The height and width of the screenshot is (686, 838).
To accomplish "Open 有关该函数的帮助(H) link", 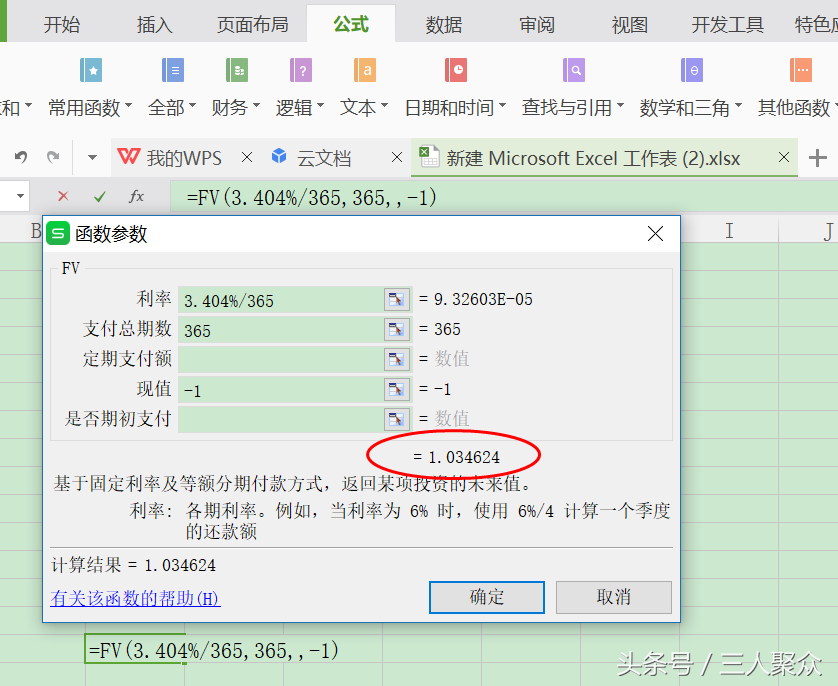I will (x=135, y=598).
